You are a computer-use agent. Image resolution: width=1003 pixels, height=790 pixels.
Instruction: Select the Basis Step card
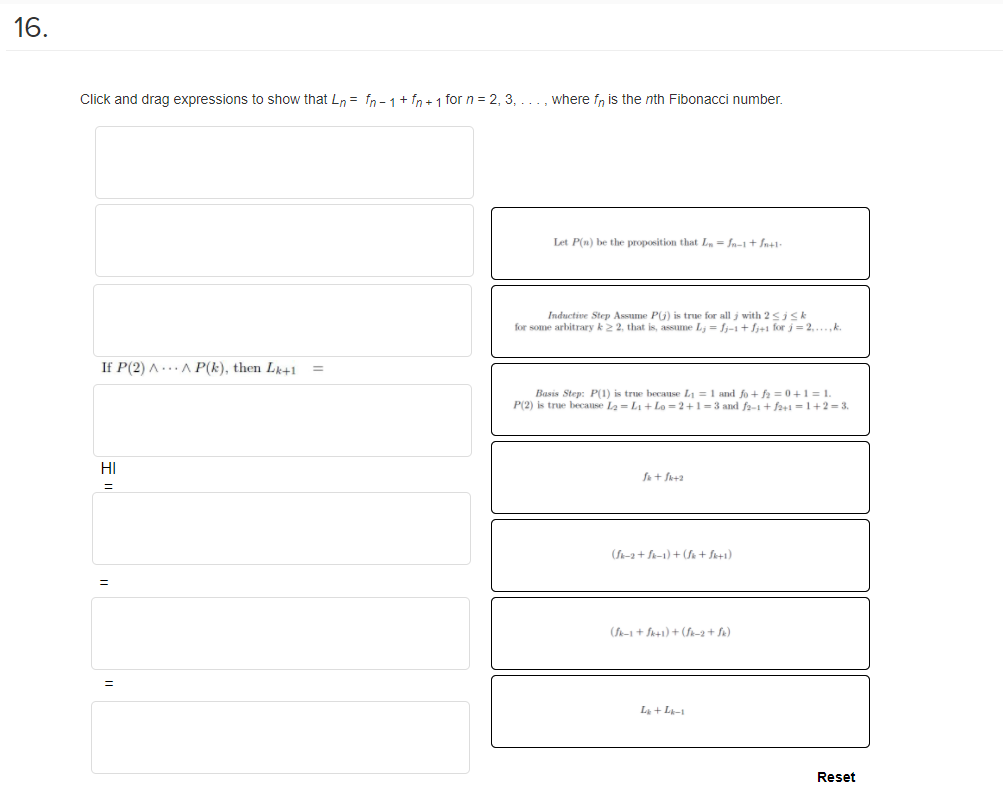point(680,399)
